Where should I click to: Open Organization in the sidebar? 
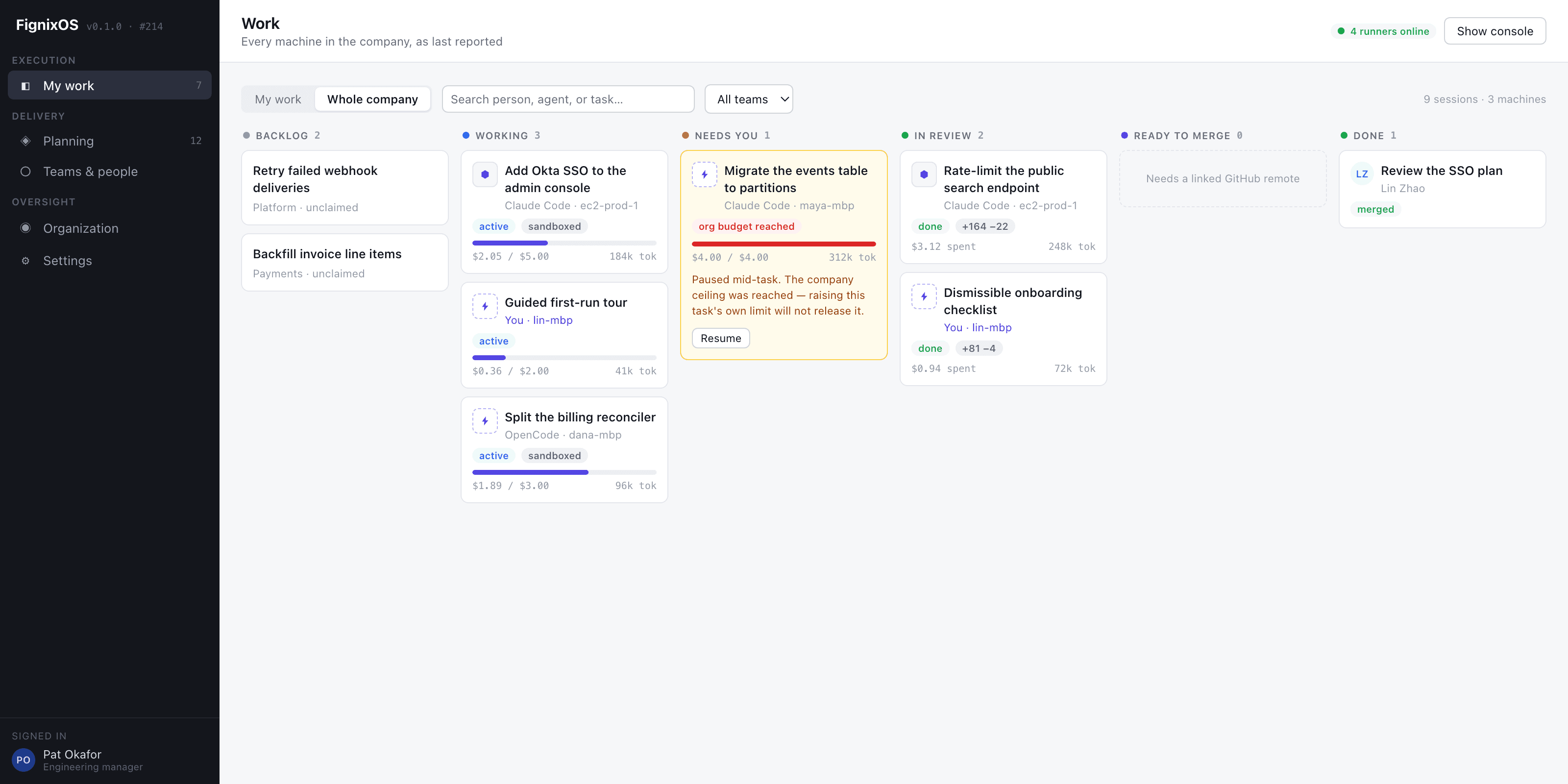tap(110, 228)
